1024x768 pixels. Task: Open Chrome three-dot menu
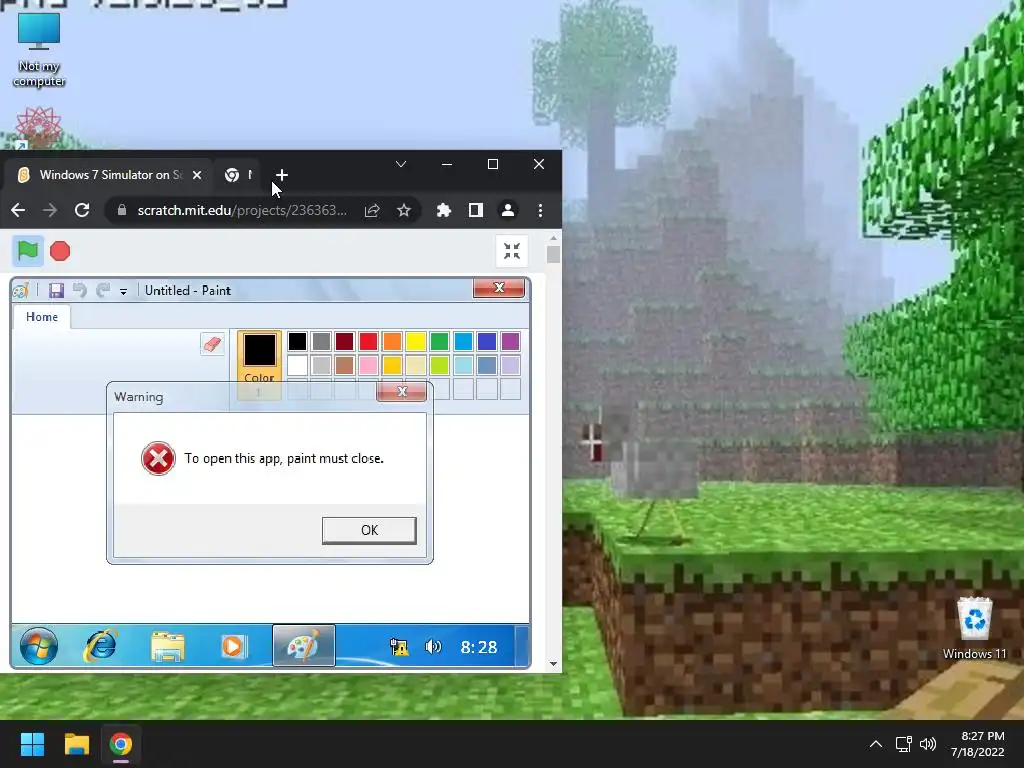pos(540,210)
